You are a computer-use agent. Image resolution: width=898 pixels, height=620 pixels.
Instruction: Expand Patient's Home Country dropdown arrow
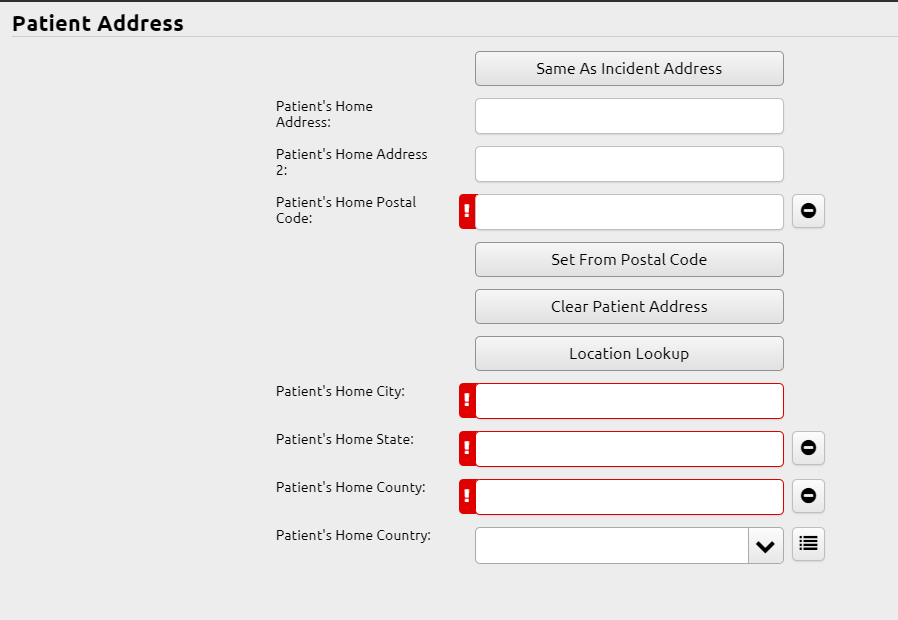pos(765,546)
